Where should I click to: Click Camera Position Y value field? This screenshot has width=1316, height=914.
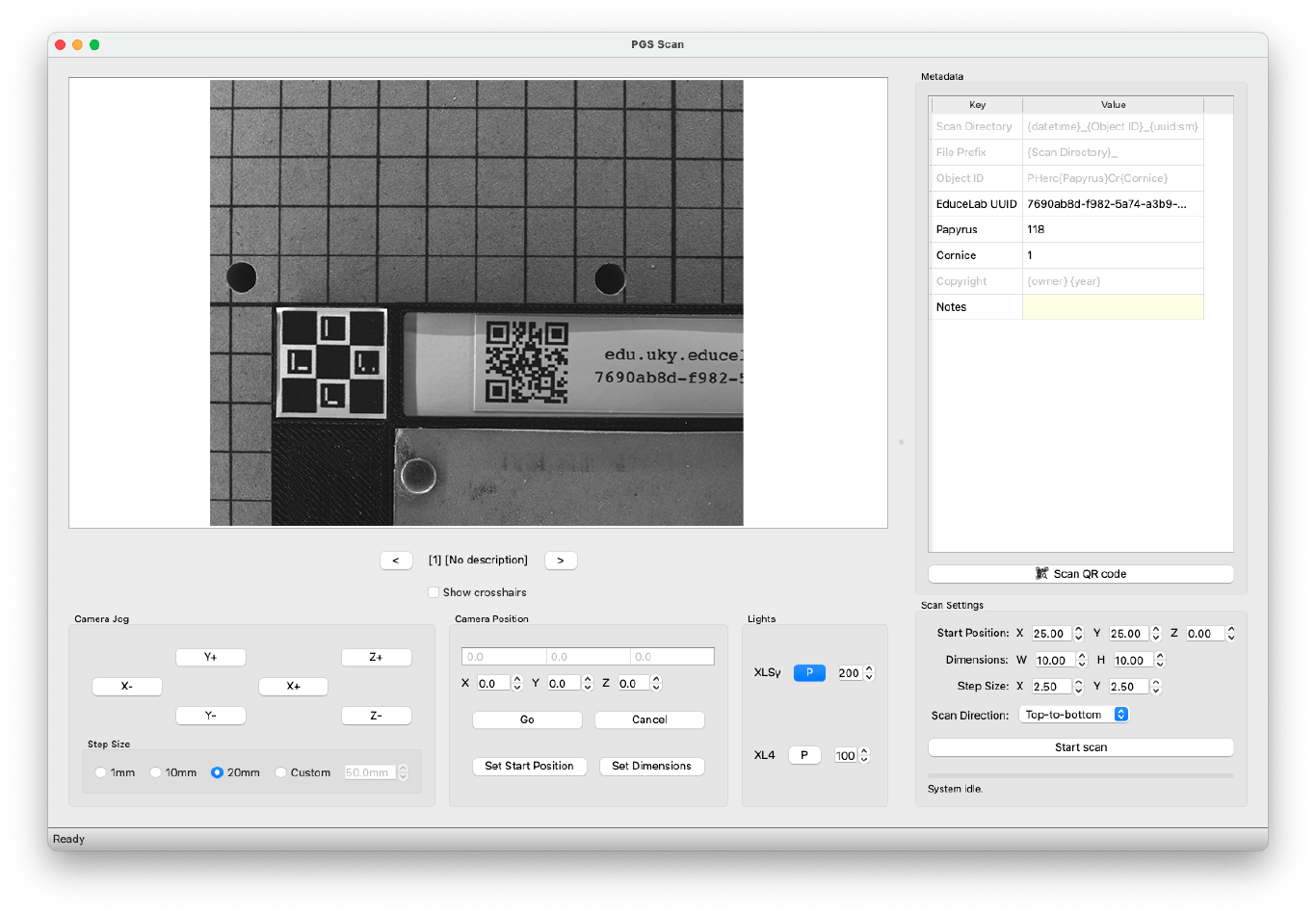[x=564, y=684]
